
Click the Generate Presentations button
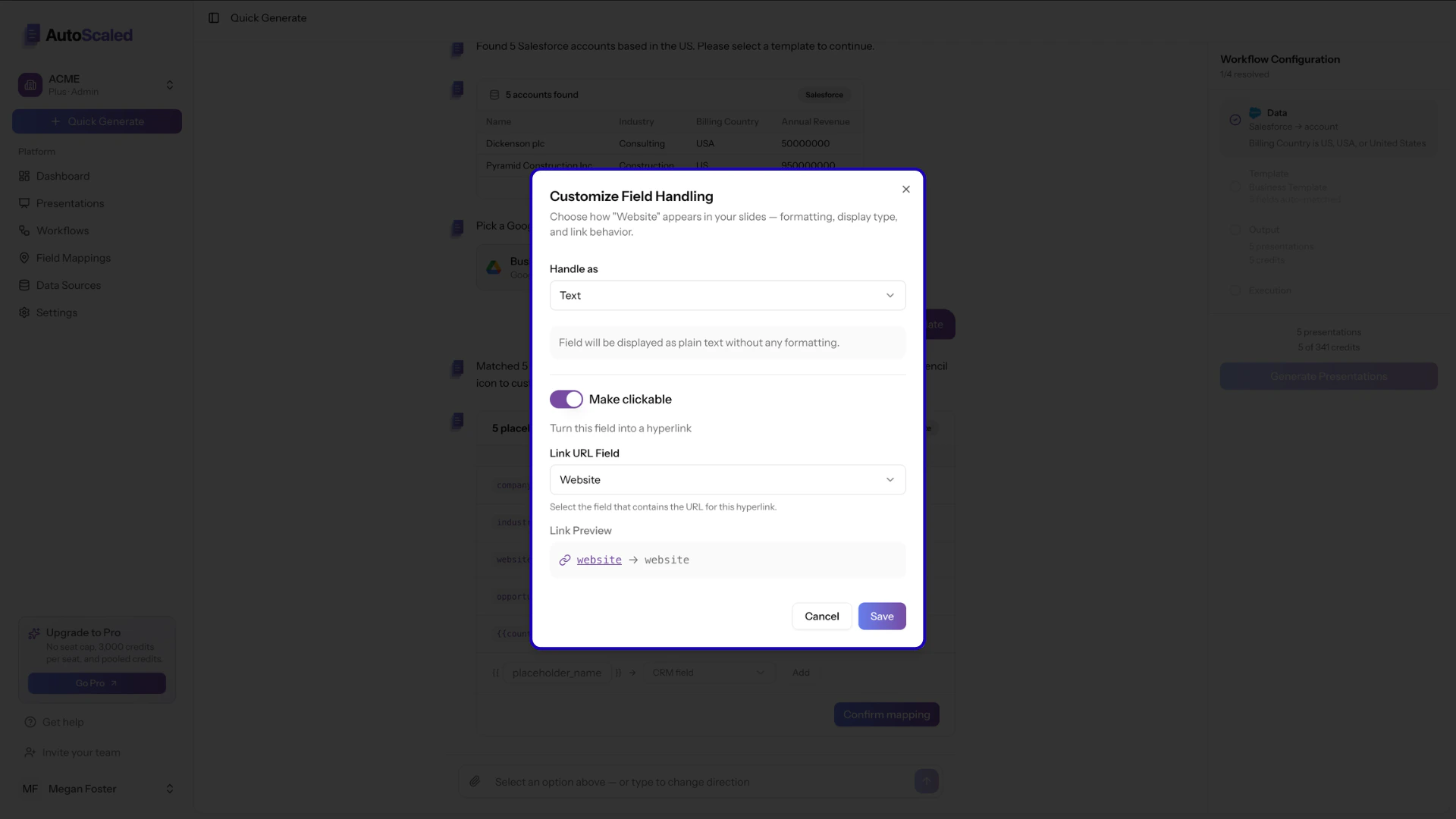pos(1329,376)
